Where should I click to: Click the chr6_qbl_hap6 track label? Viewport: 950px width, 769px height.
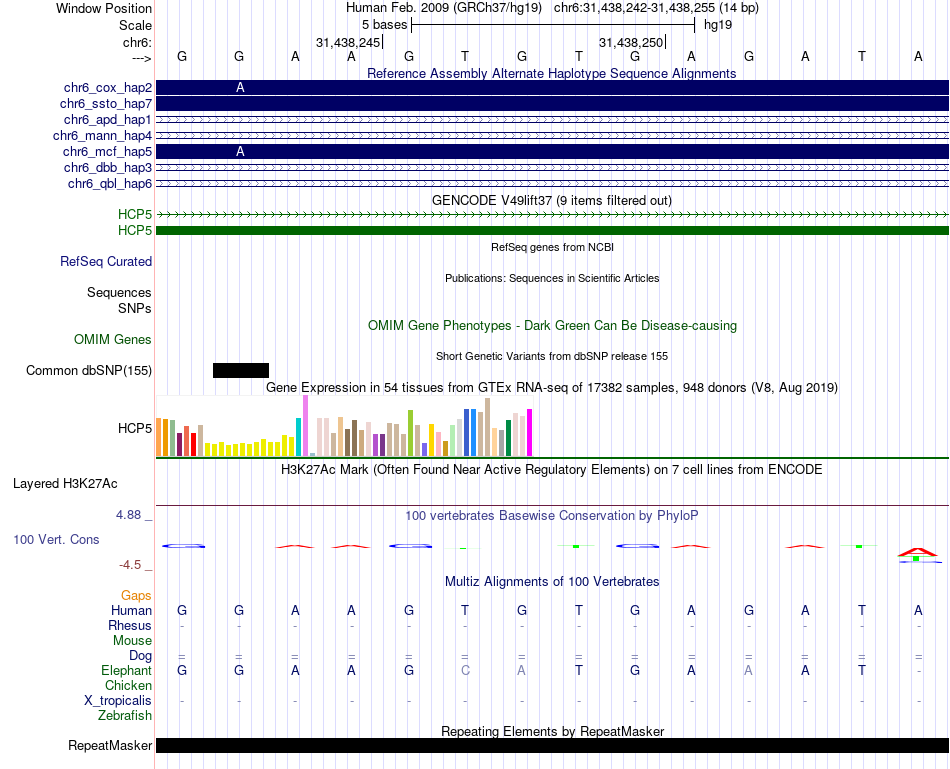click(x=110, y=184)
